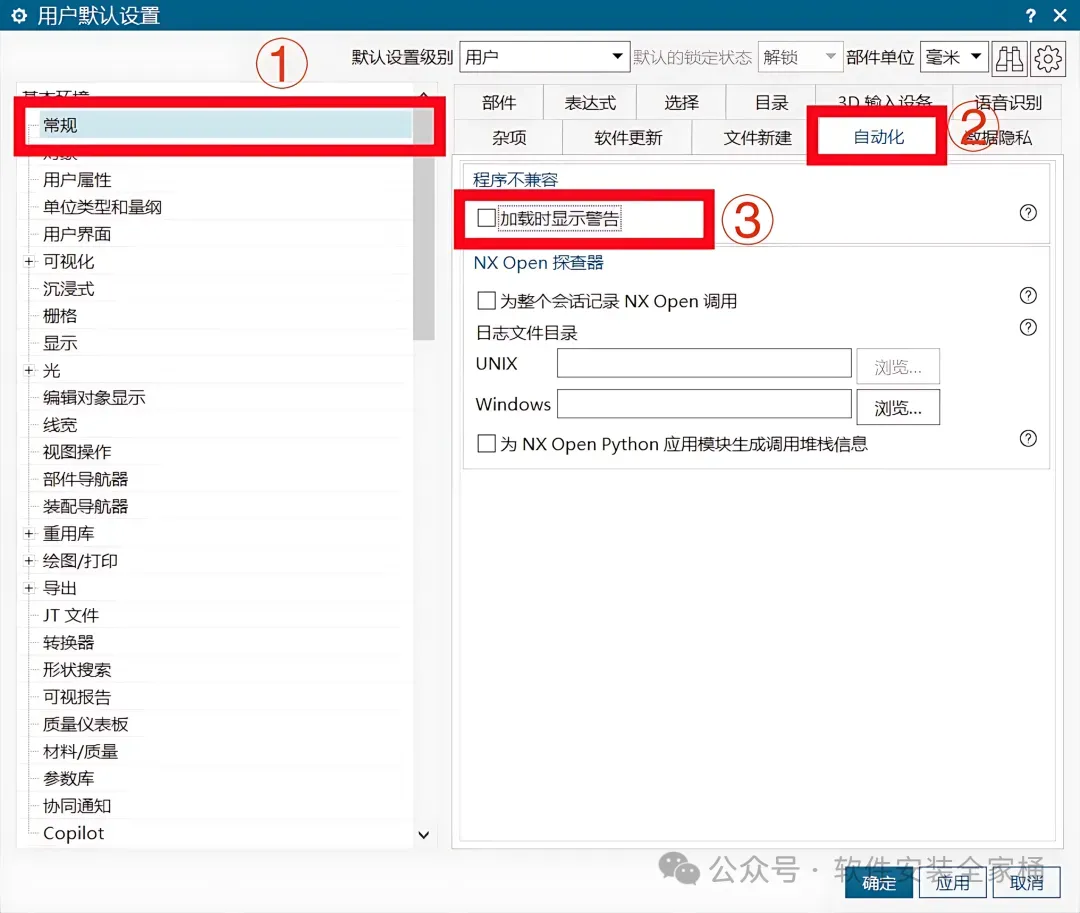
Task: Check 为 NX Open Python 应用模块生成调用堆栈信息
Action: pos(486,443)
